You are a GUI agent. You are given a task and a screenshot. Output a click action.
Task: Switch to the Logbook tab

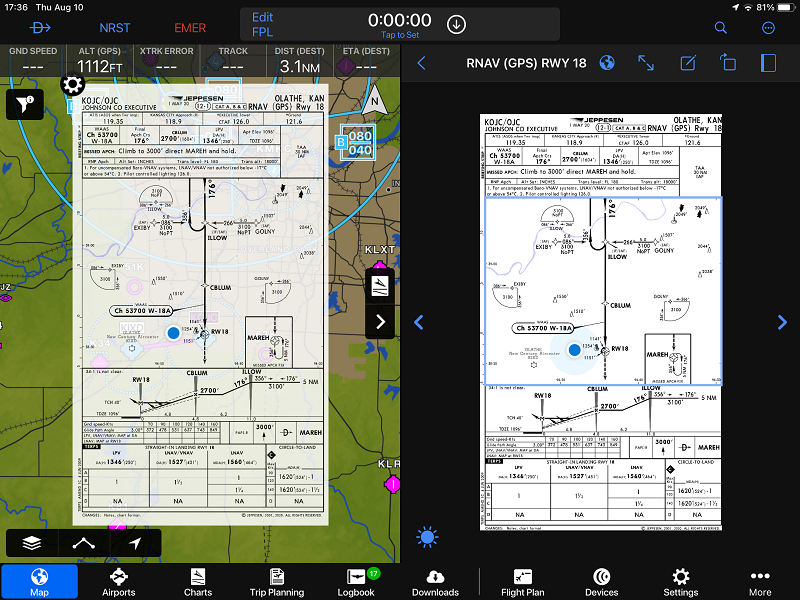356,582
